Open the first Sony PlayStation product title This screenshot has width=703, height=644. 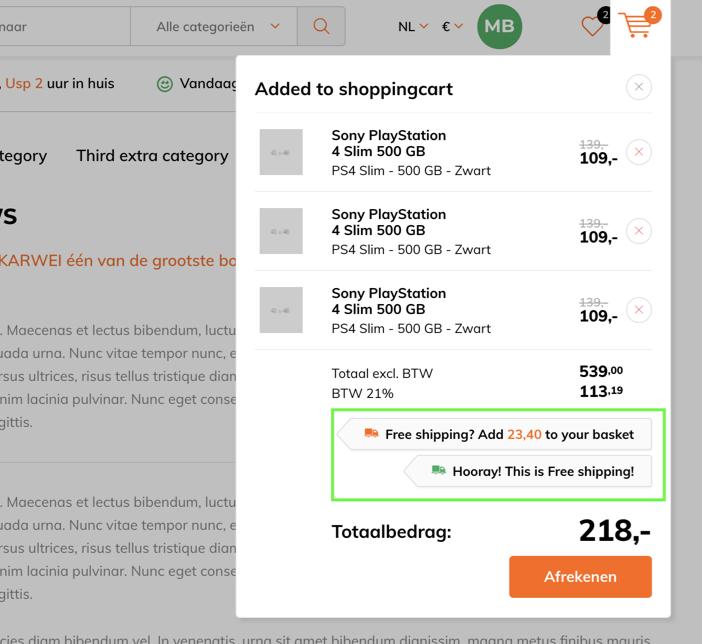(389, 144)
